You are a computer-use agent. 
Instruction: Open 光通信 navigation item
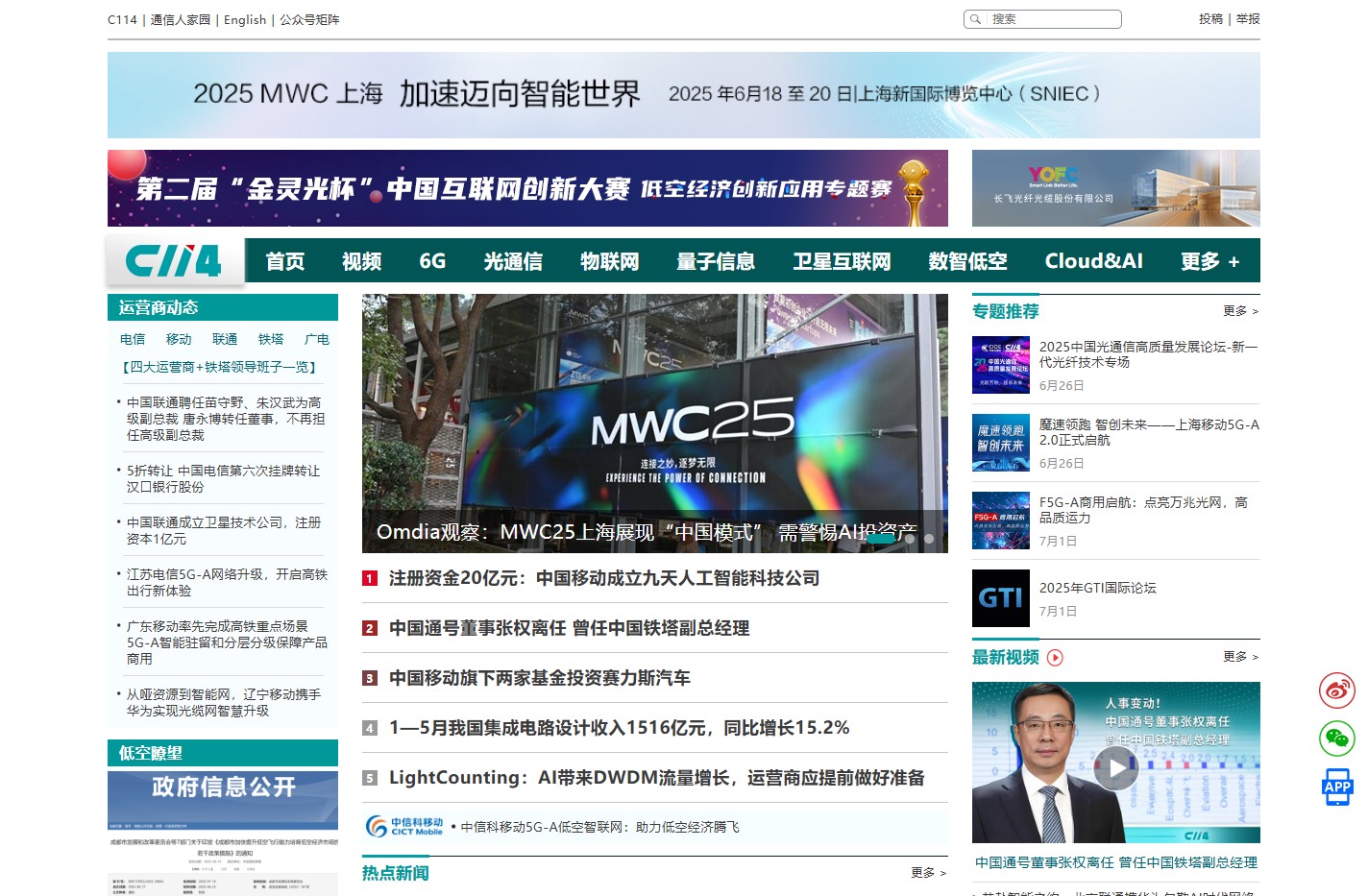[513, 261]
